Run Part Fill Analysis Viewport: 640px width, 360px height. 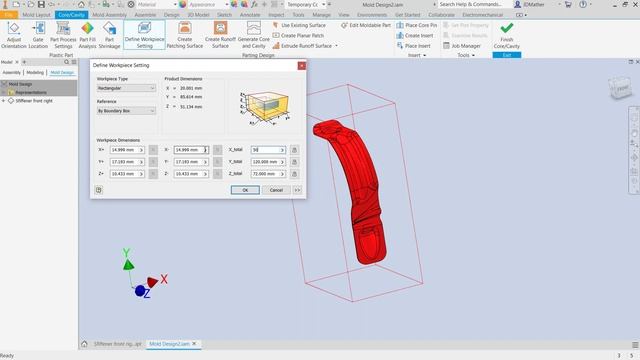point(87,35)
